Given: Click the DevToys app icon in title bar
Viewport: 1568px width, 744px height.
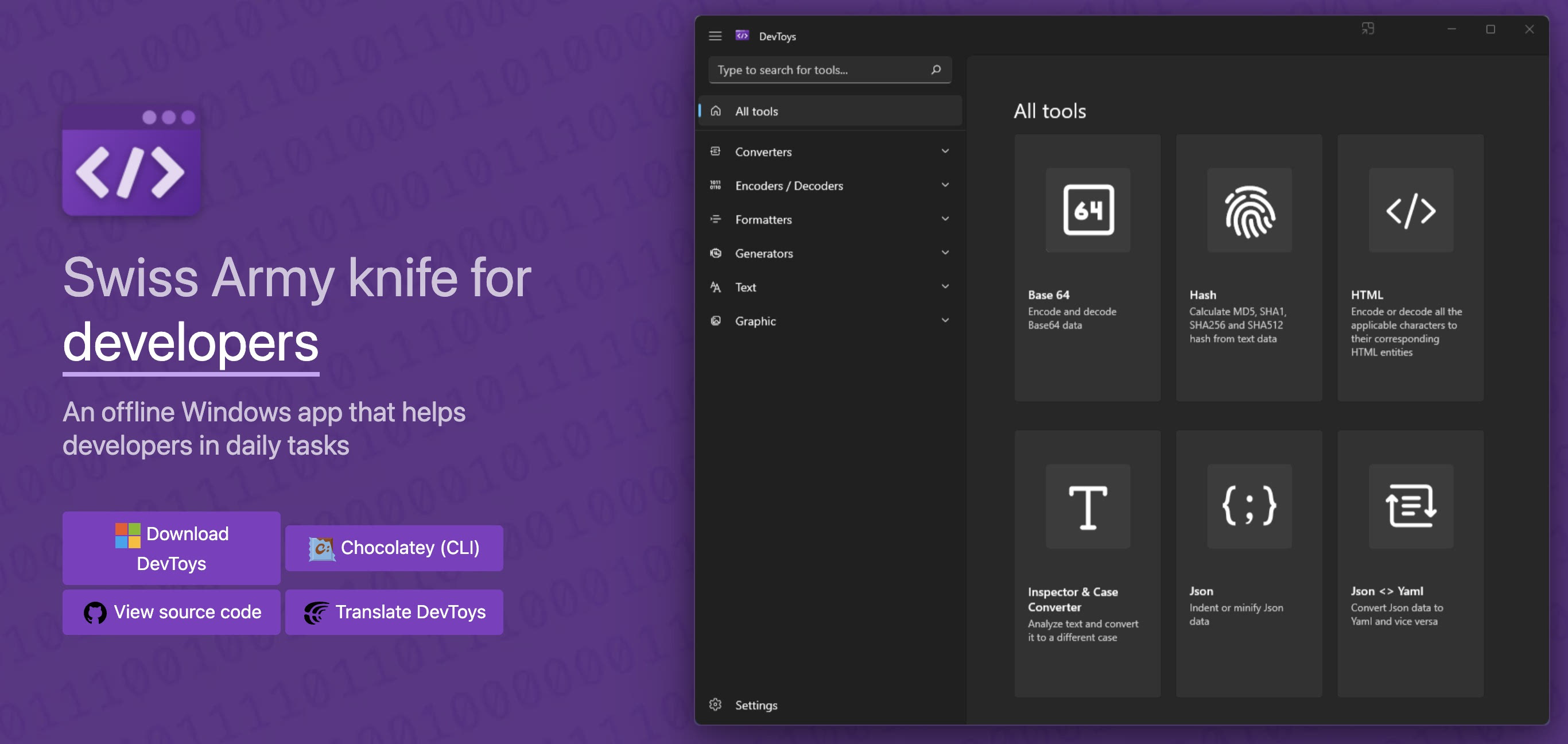Looking at the screenshot, I should [742, 36].
